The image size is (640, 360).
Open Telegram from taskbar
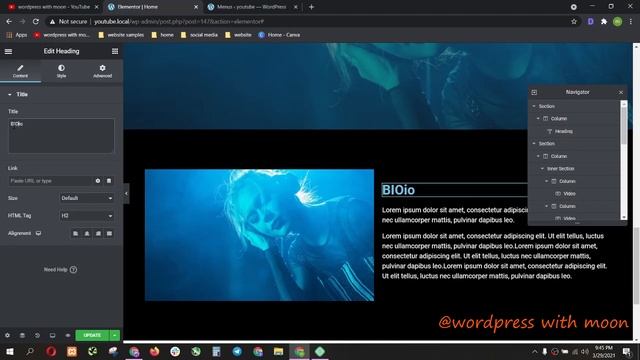237,351
